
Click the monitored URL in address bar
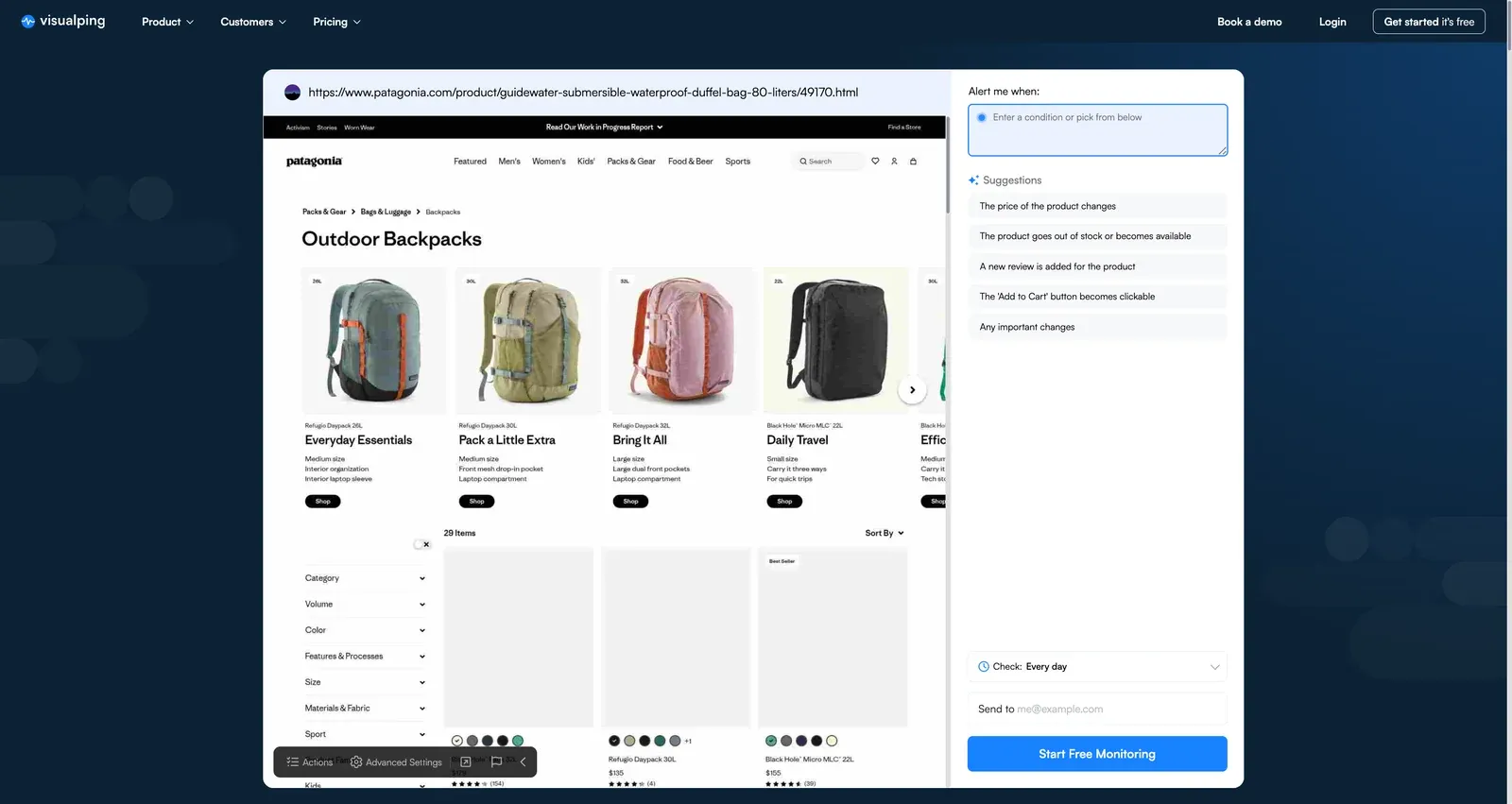coord(583,93)
